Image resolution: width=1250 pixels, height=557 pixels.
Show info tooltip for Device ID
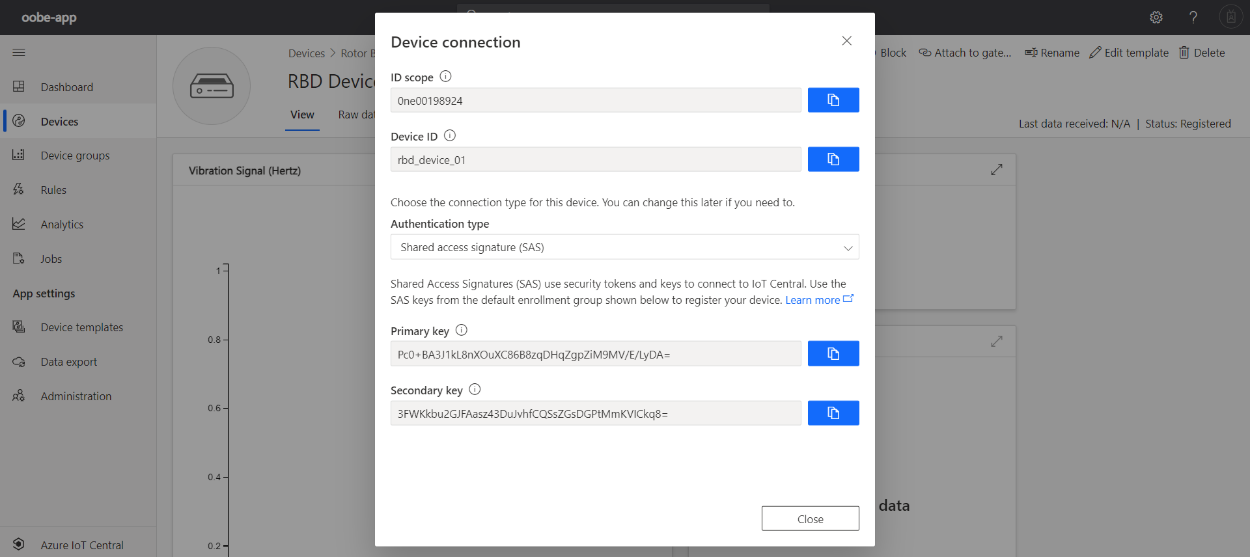(x=450, y=135)
